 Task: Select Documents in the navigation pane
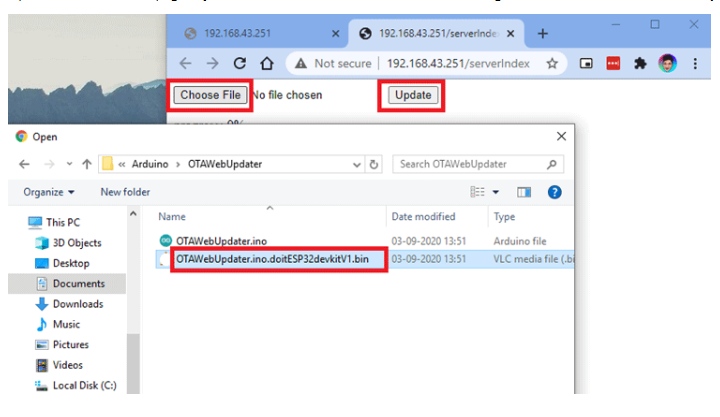78,284
